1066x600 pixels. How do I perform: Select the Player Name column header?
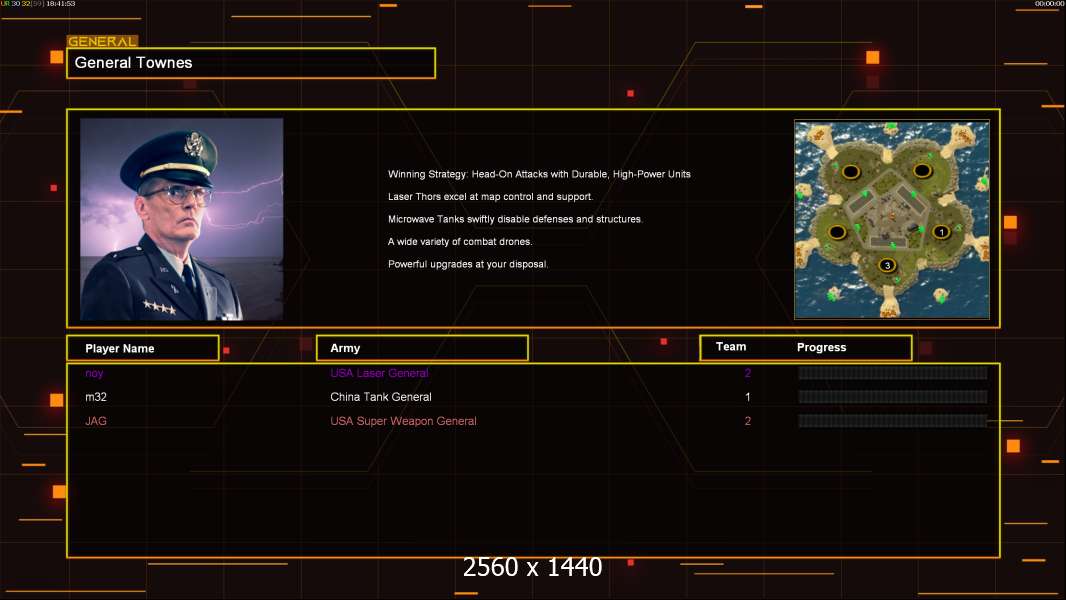click(120, 349)
